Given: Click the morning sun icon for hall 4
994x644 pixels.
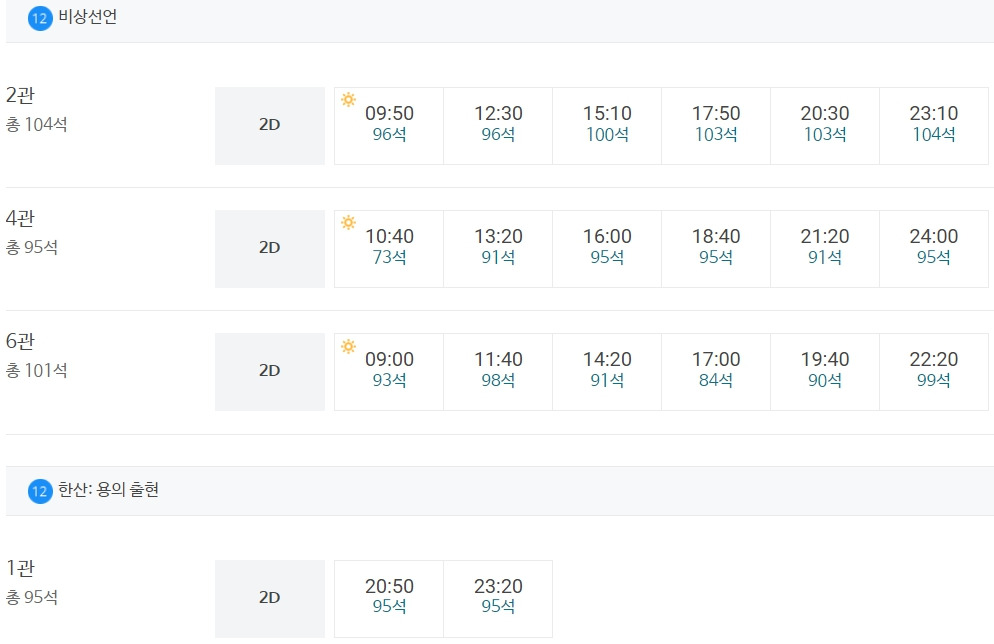Looking at the screenshot, I should coord(348,222).
